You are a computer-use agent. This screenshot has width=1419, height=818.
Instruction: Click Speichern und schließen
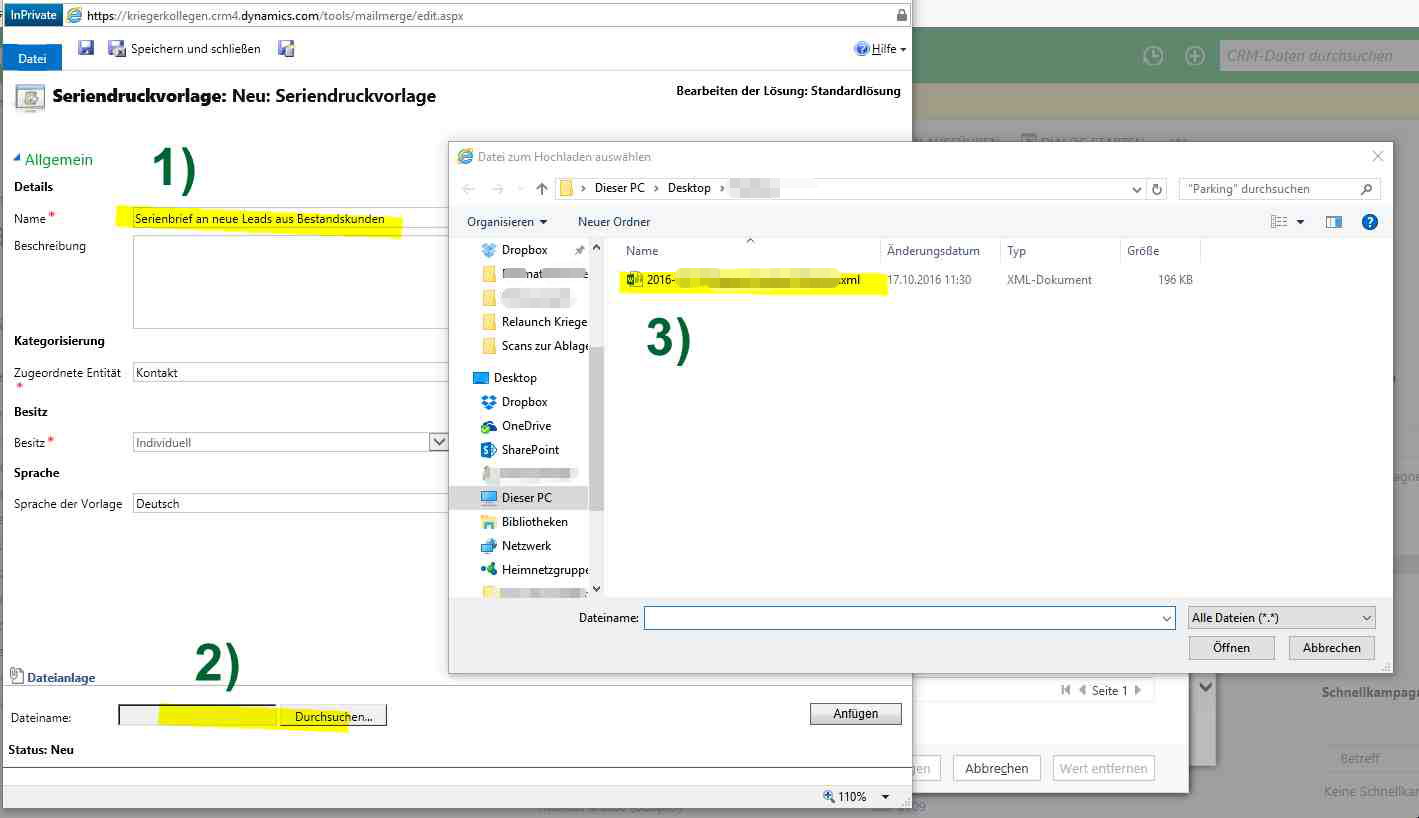coord(185,48)
